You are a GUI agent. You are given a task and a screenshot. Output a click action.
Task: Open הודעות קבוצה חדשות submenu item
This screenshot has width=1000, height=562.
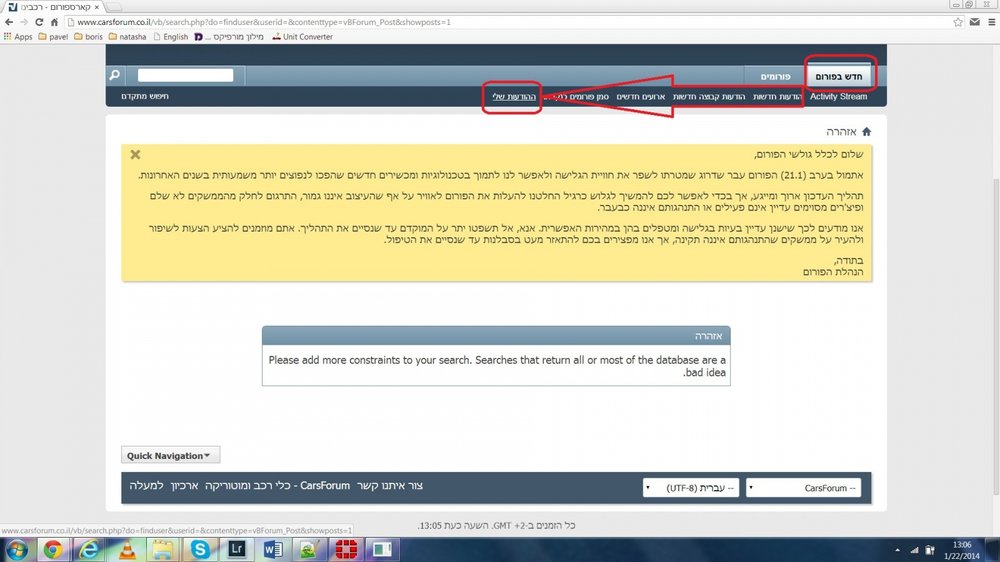point(709,96)
